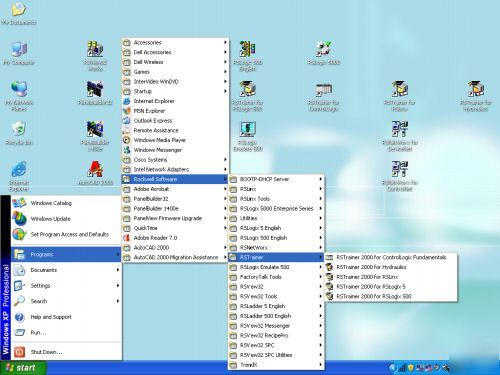The image size is (500, 375).
Task: Launch Adobe Reader 7.0
Action: (x=175, y=238)
